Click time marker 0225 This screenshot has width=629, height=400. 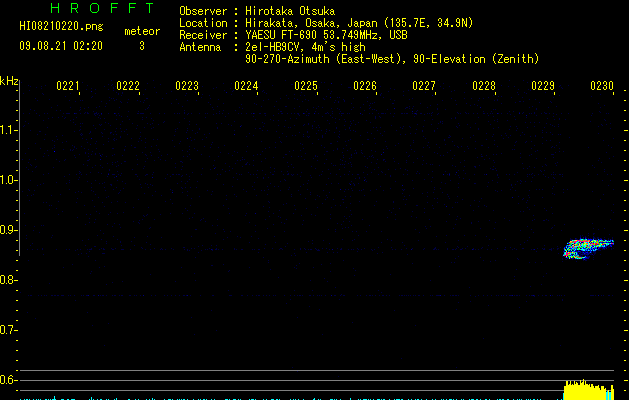click(306, 86)
